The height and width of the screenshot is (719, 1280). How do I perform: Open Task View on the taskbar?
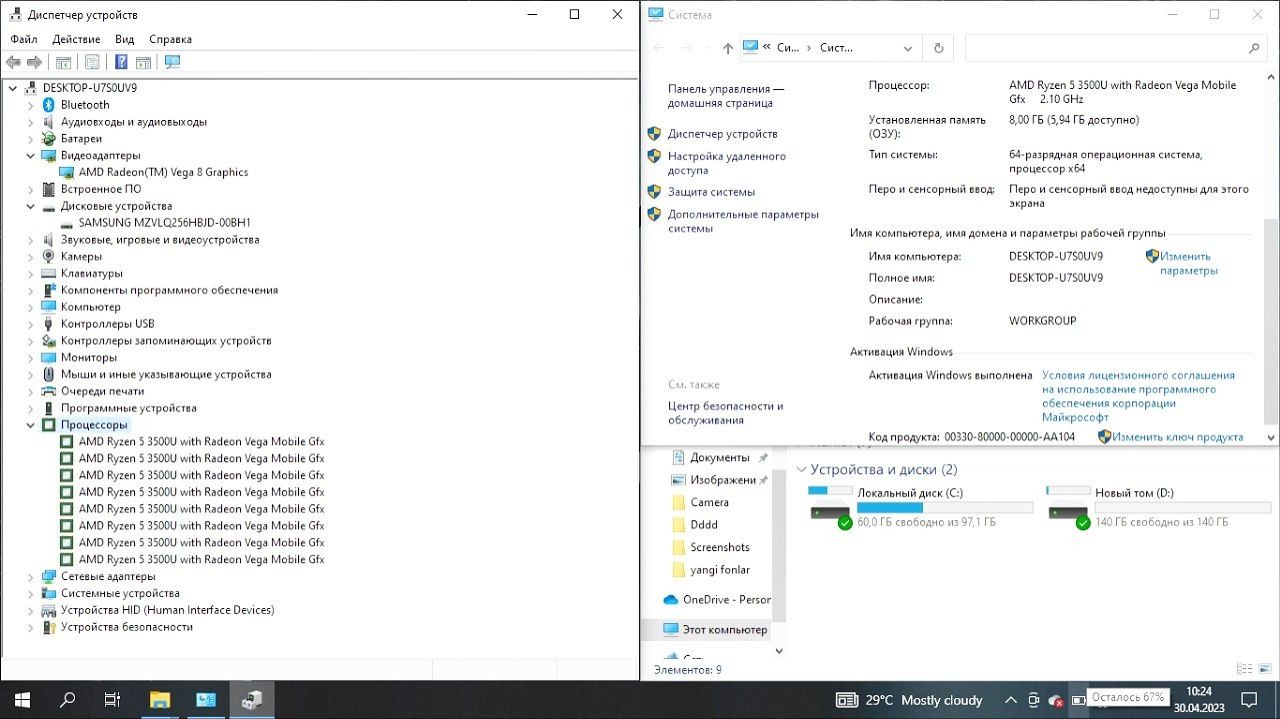coord(113,700)
